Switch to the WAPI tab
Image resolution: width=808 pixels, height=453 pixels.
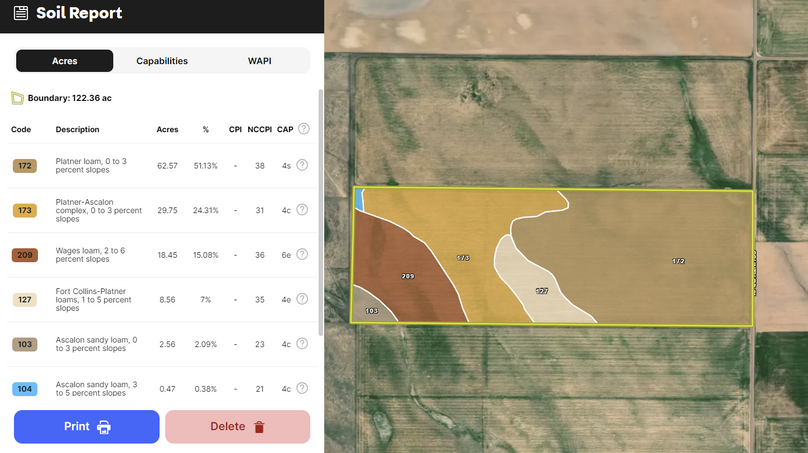260,61
